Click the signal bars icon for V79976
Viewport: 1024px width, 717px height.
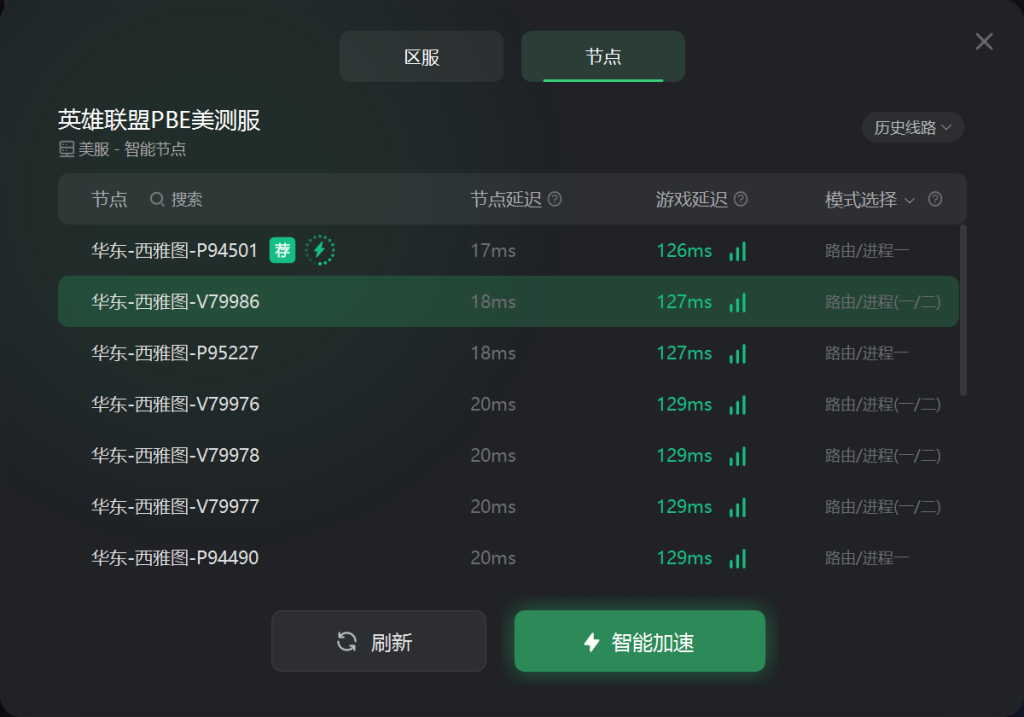click(737, 405)
